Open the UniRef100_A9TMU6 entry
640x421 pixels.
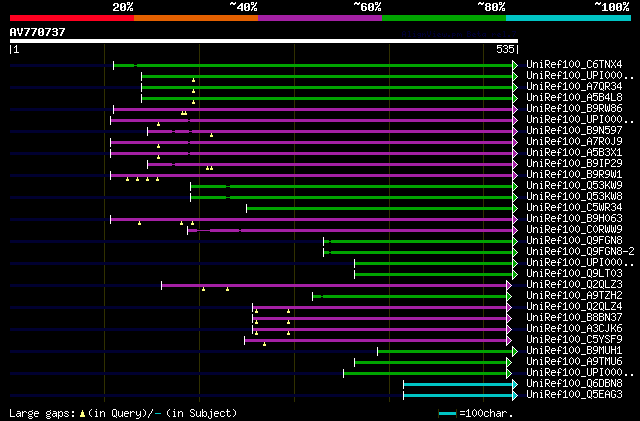click(574, 362)
